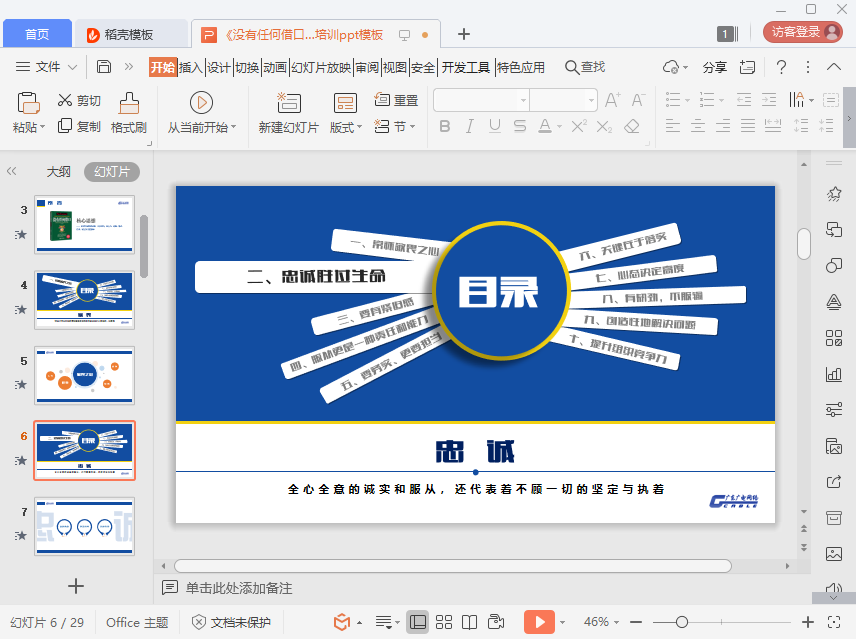Click the superscript icon
The height and width of the screenshot is (639, 856).
pyautogui.click(x=579, y=127)
